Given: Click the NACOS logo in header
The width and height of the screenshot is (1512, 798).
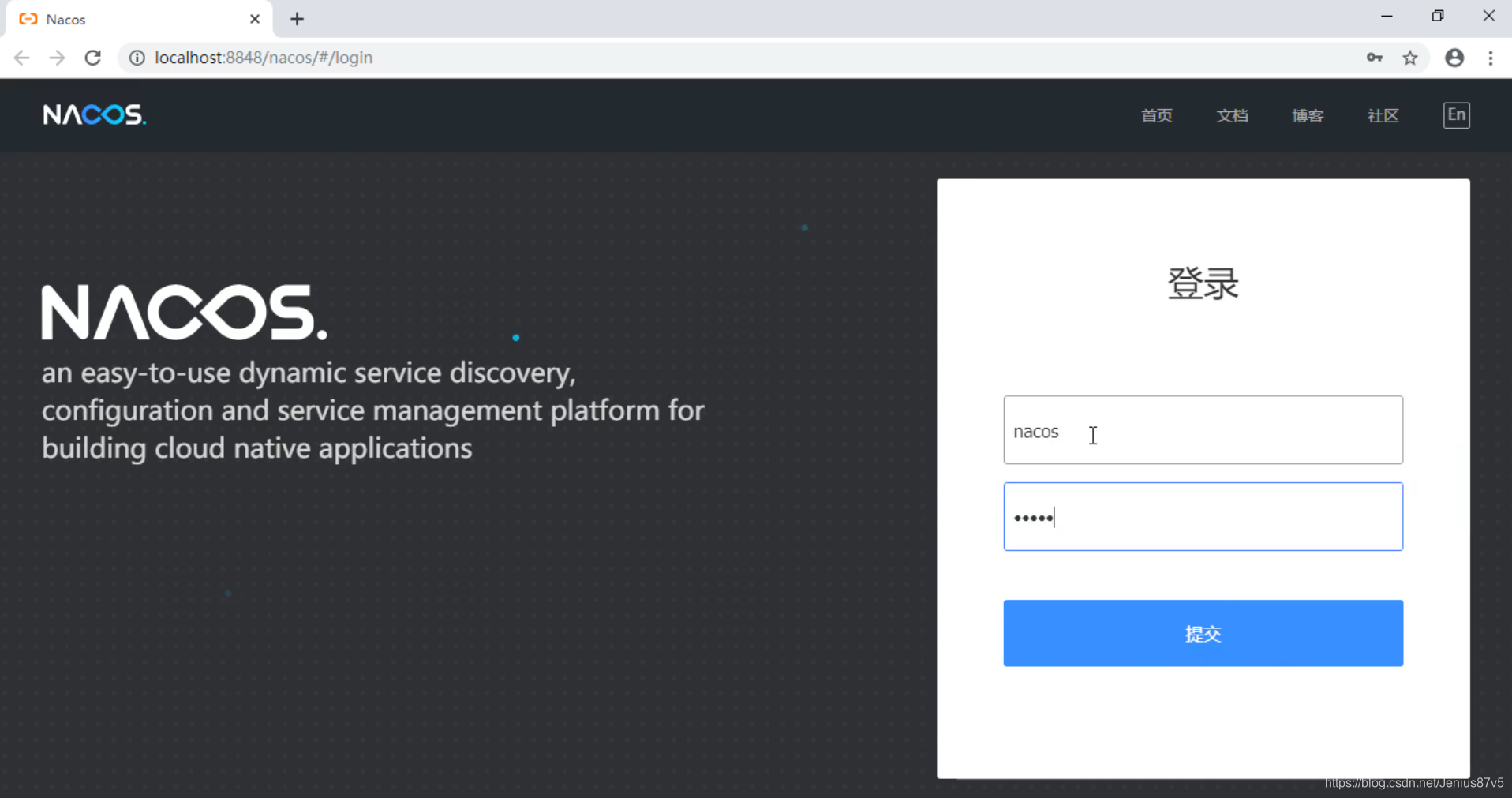Looking at the screenshot, I should (95, 115).
